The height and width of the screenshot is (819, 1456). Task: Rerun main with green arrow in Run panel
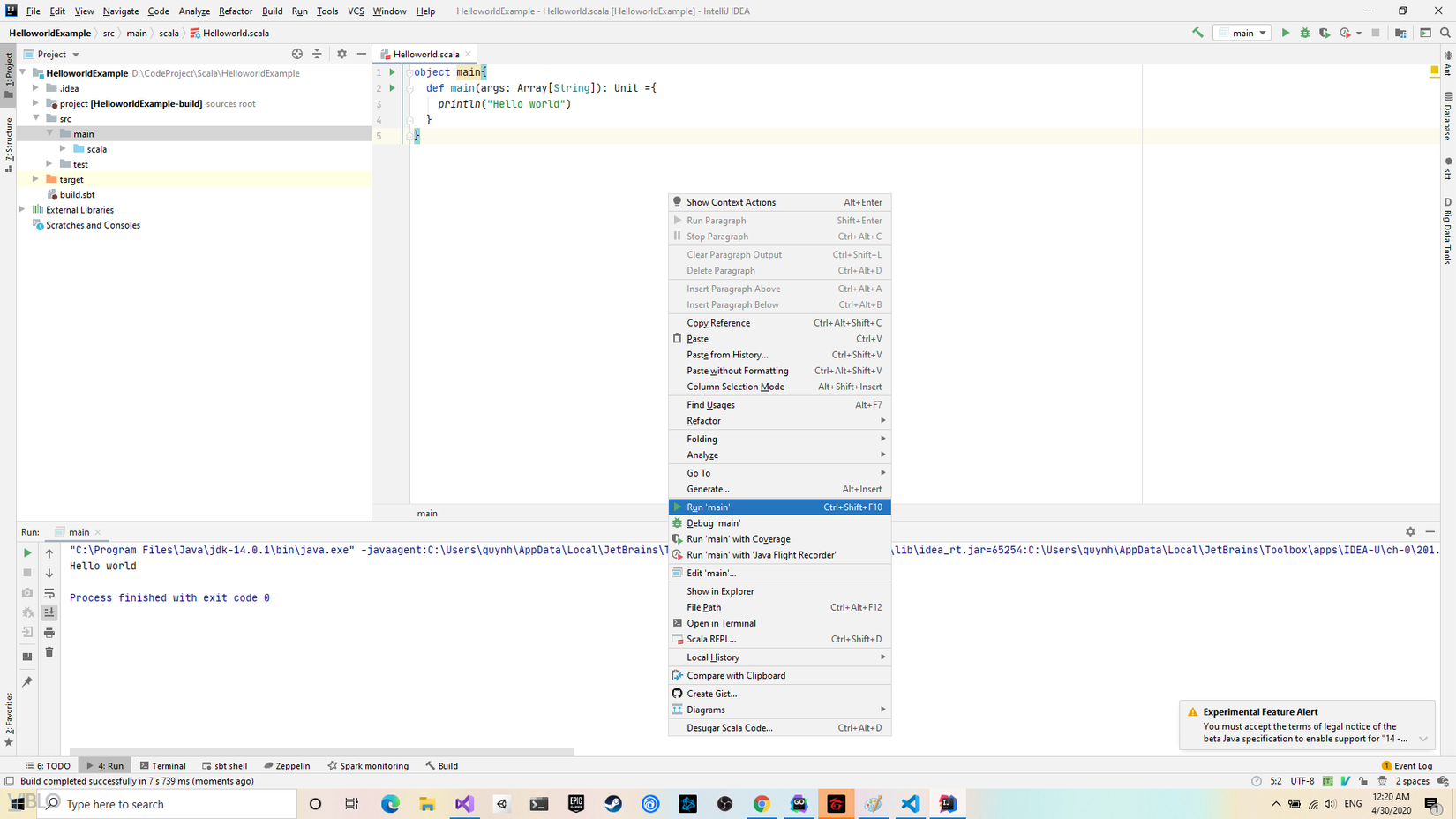[27, 552]
